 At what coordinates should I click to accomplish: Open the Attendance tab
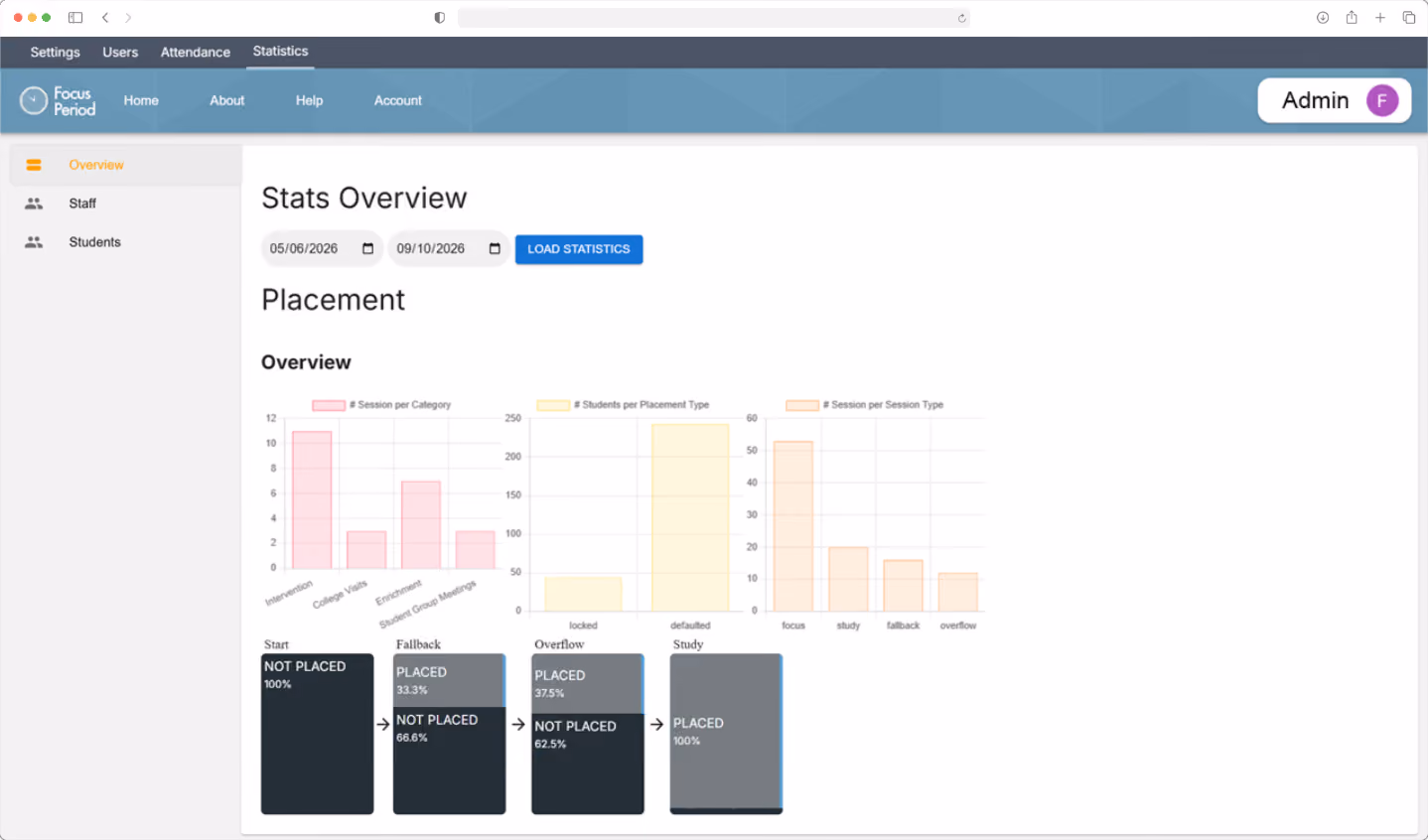(196, 53)
